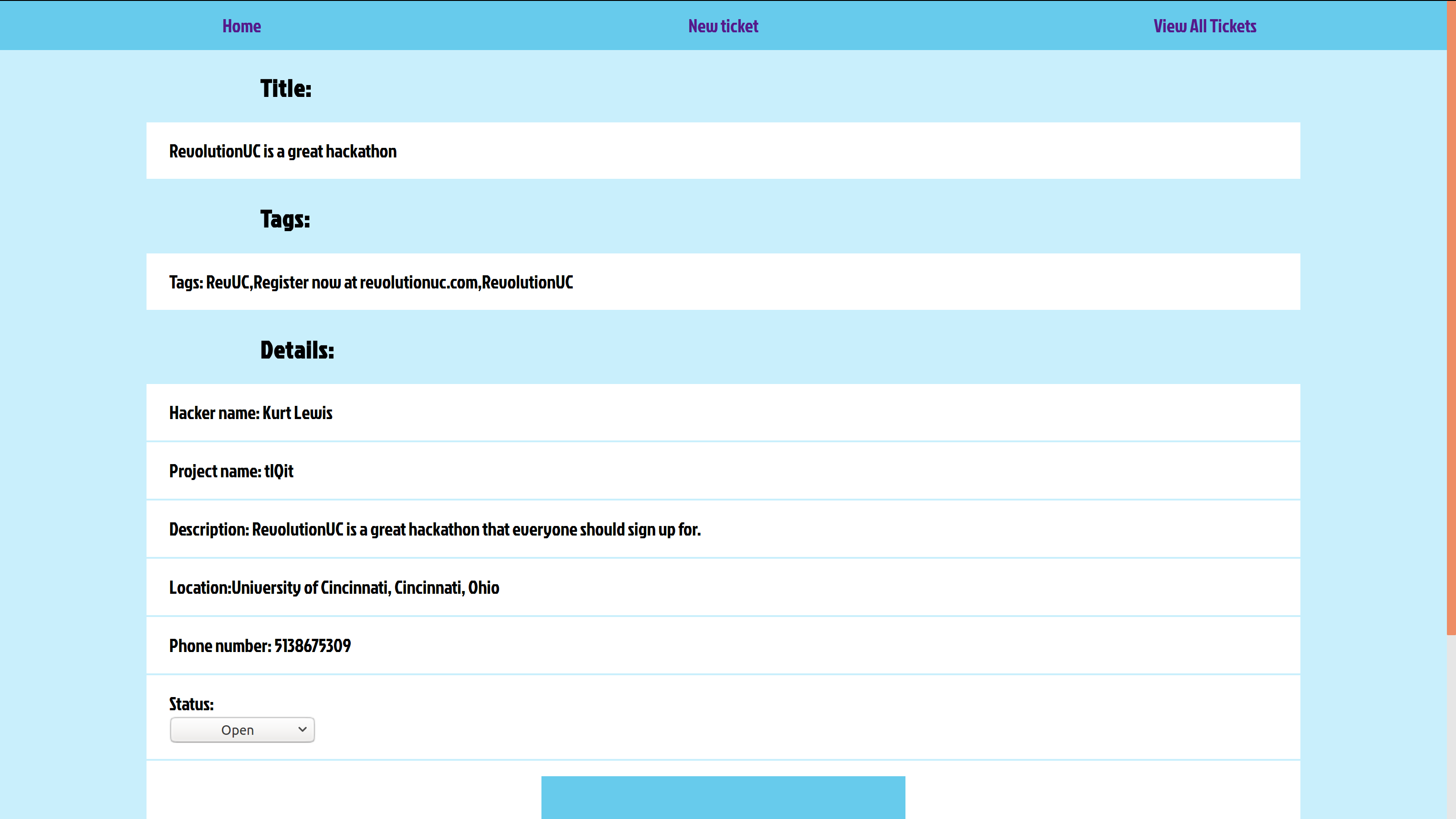Select the Hacker name Kurt Lewis row
Viewport: 1456px width, 819px height.
coord(250,413)
